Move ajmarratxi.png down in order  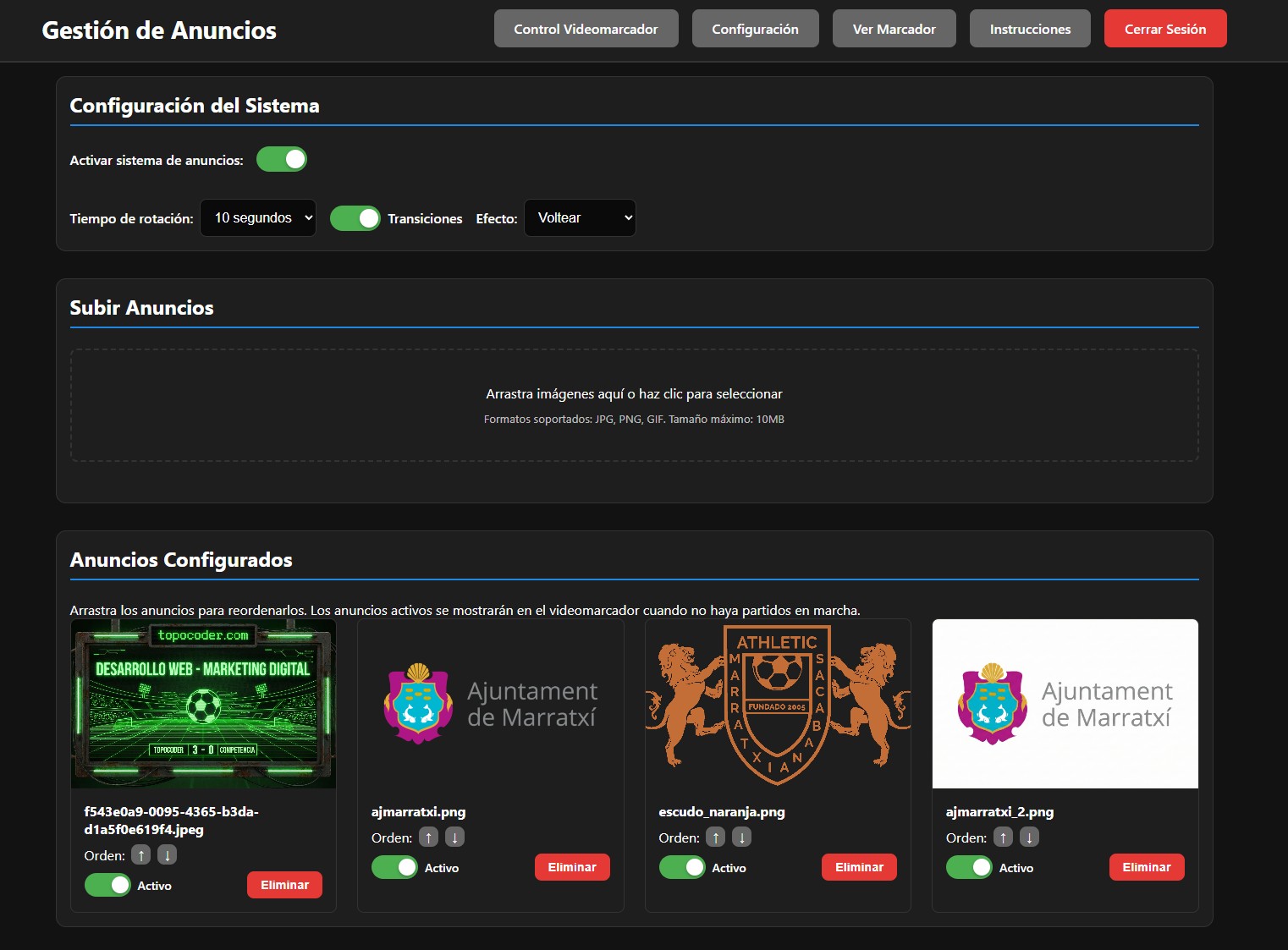tap(454, 837)
